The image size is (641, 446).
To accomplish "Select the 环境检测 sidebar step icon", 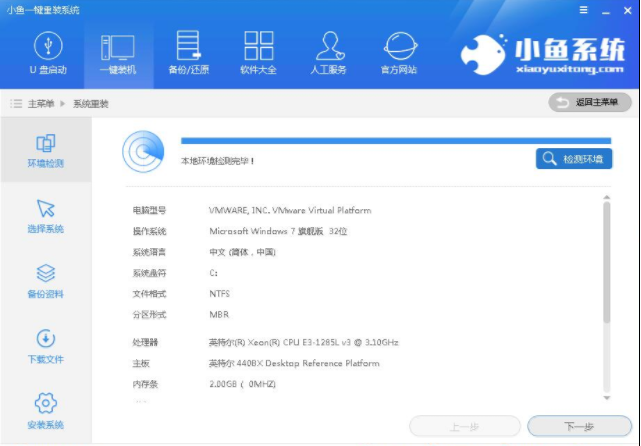I will (x=45, y=143).
